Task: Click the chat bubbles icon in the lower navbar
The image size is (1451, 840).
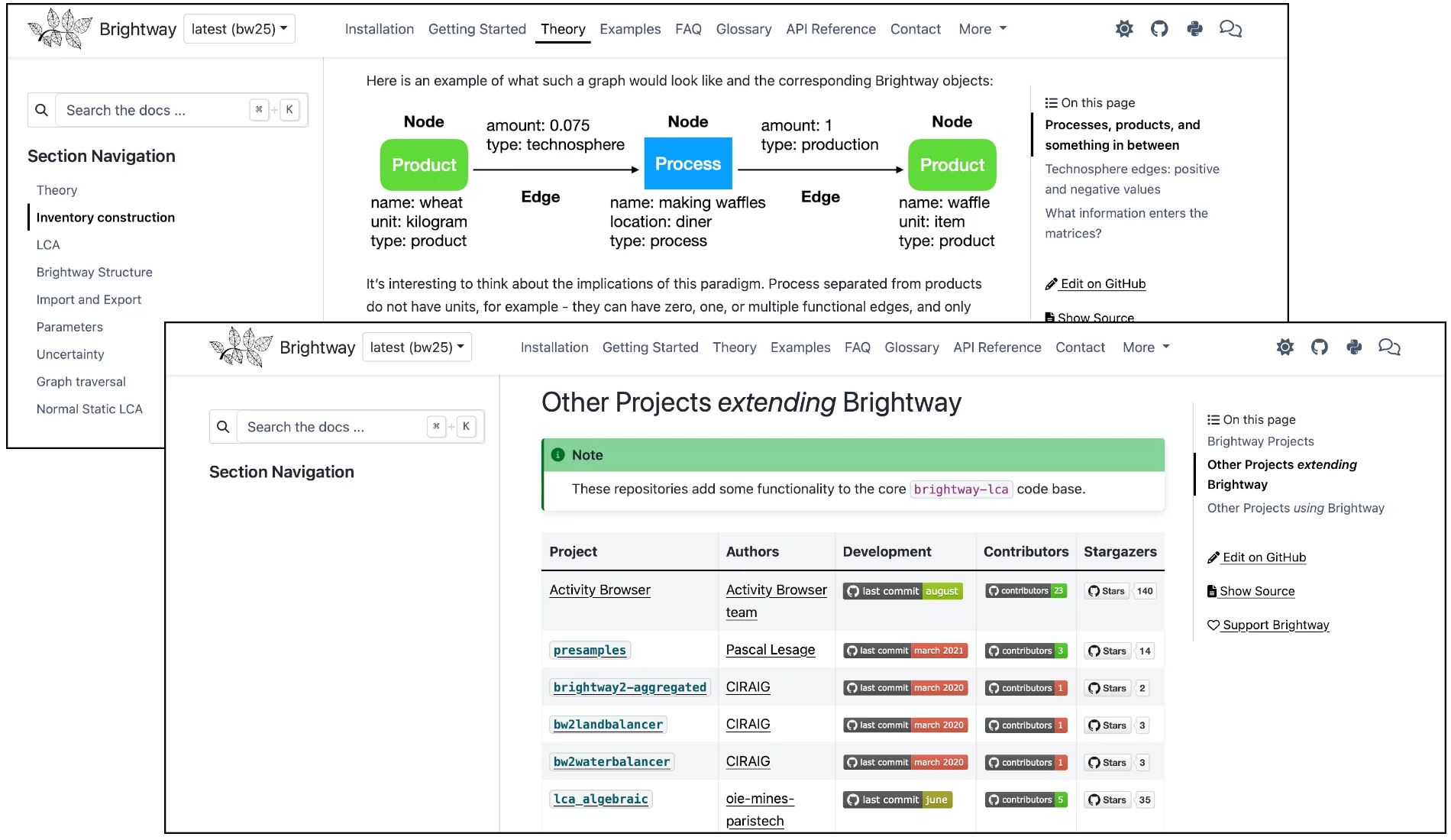Action: coord(1389,347)
